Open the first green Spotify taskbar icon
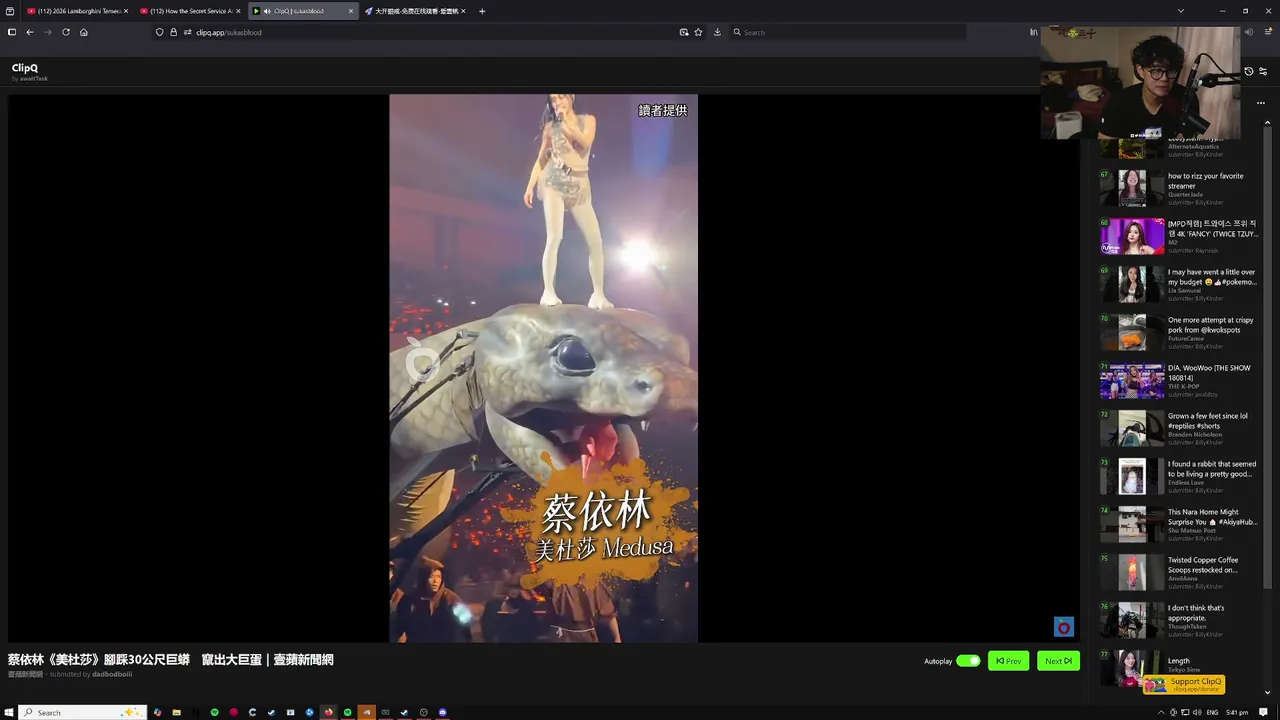This screenshot has width=1280, height=720. tap(214, 712)
